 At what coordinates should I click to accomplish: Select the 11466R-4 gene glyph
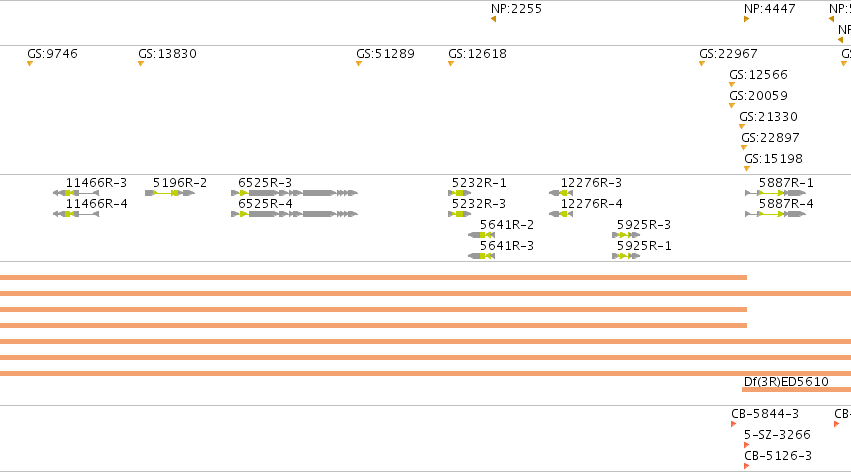pos(76,214)
